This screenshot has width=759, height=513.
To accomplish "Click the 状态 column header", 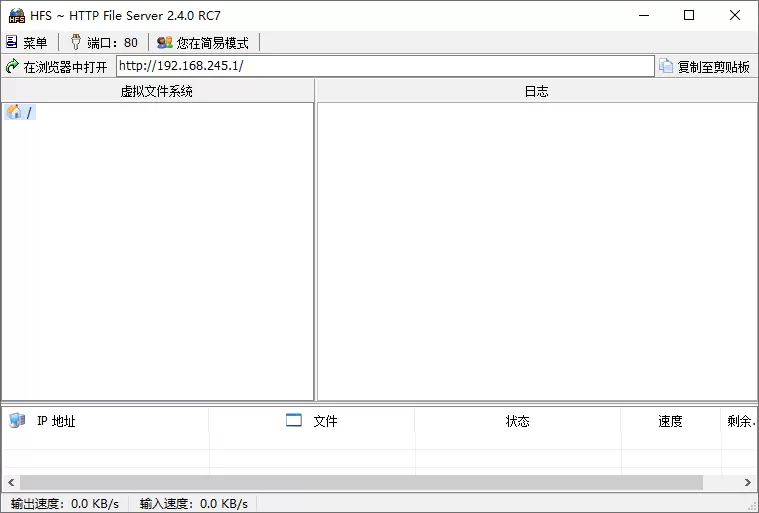I will 518,421.
